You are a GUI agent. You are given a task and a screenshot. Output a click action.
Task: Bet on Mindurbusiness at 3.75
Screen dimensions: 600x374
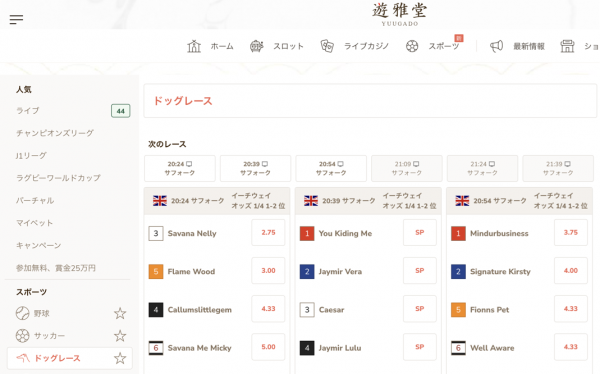pyautogui.click(x=571, y=232)
